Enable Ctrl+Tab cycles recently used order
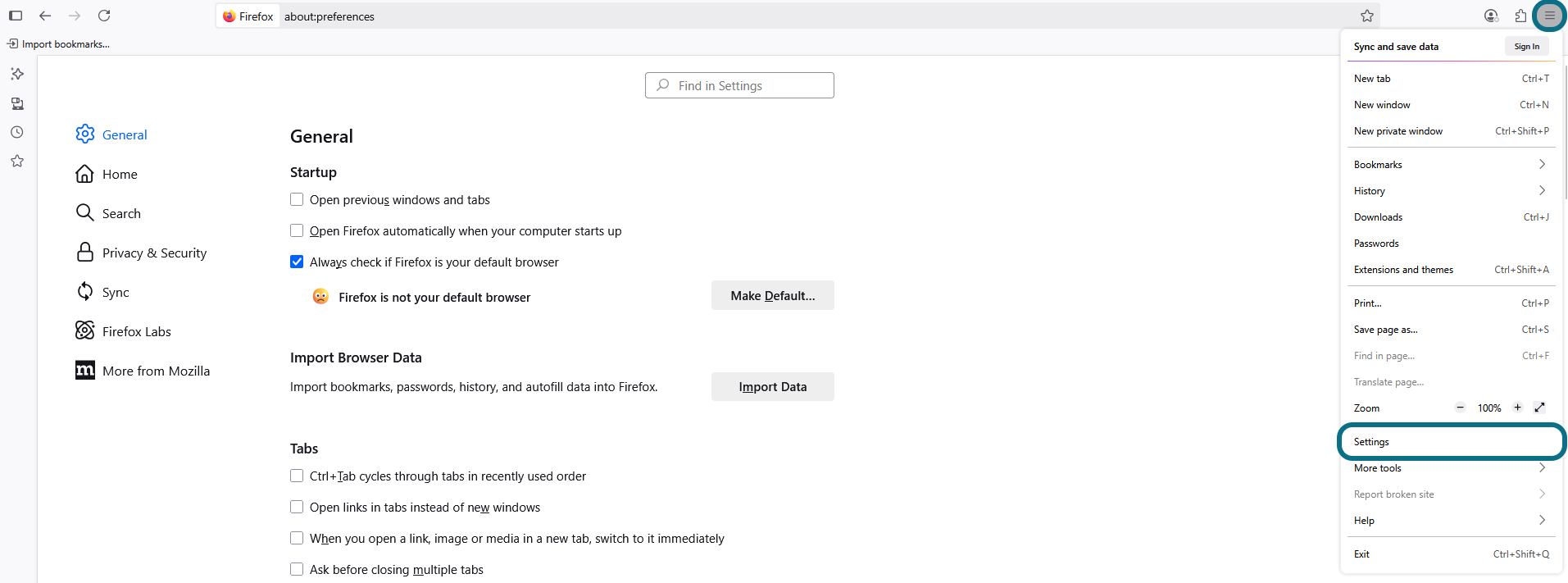The height and width of the screenshot is (583, 1568). pos(297,476)
